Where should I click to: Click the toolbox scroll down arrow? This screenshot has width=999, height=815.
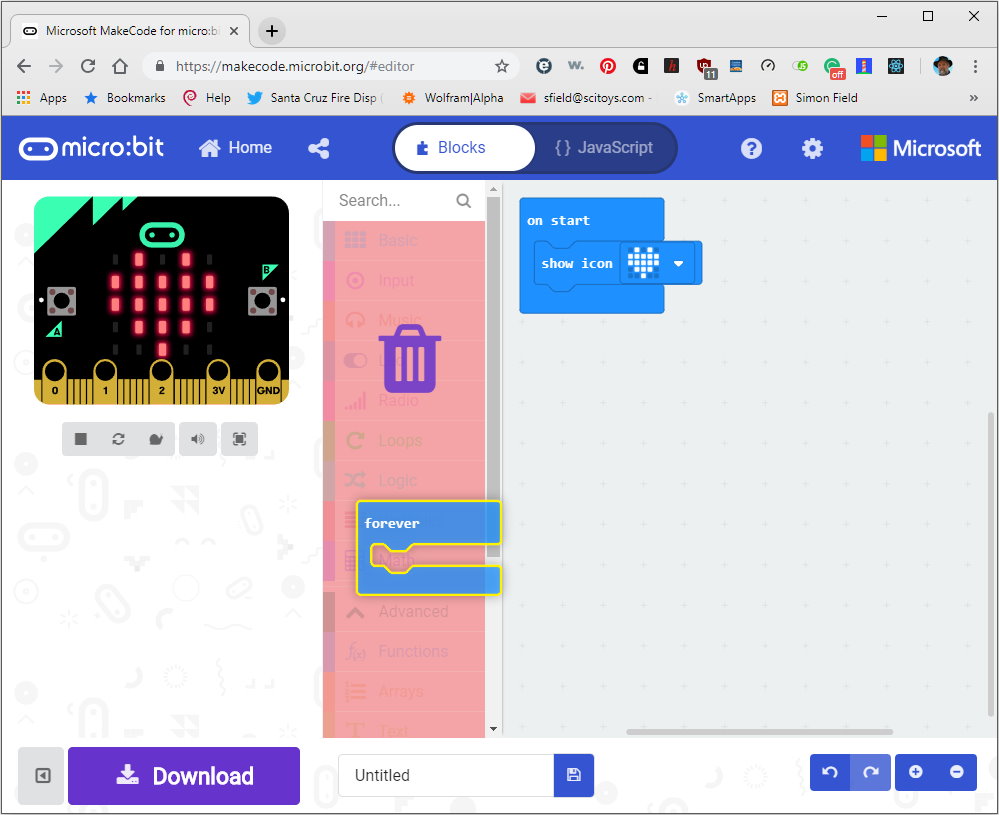coord(493,728)
